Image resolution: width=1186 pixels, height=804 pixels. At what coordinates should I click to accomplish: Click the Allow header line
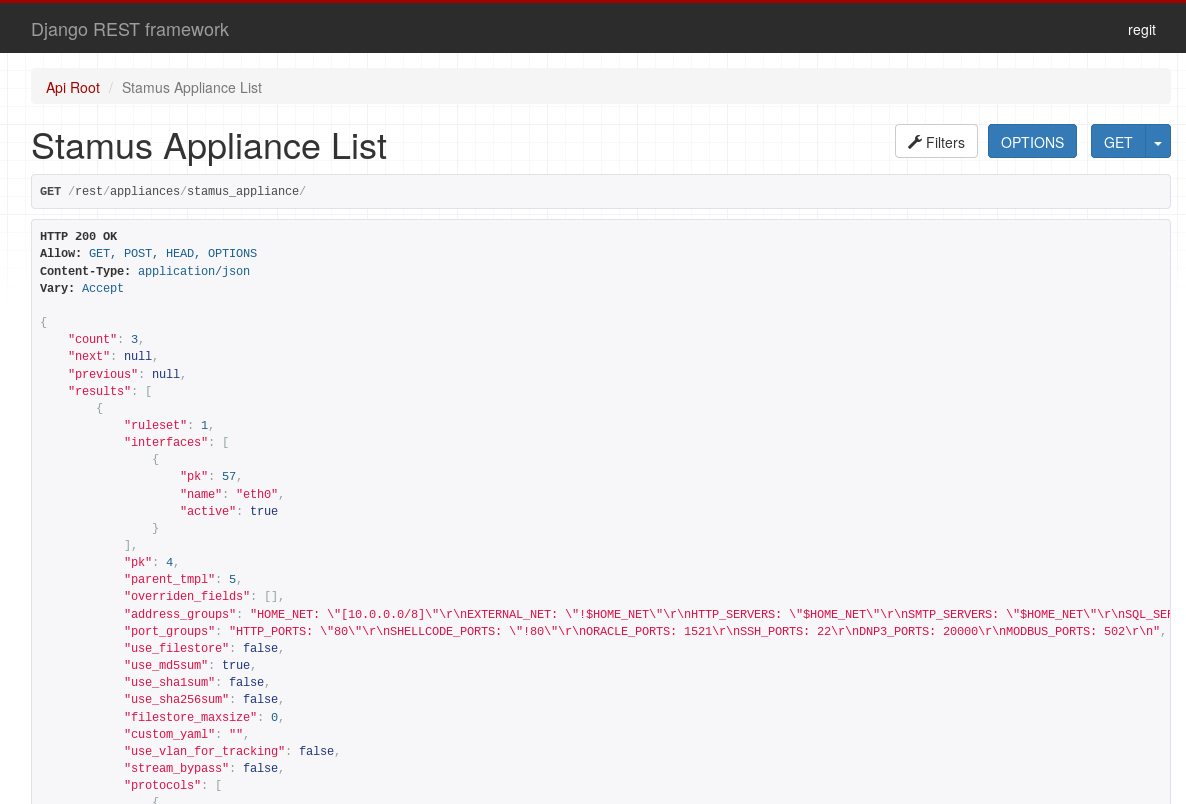click(x=148, y=253)
